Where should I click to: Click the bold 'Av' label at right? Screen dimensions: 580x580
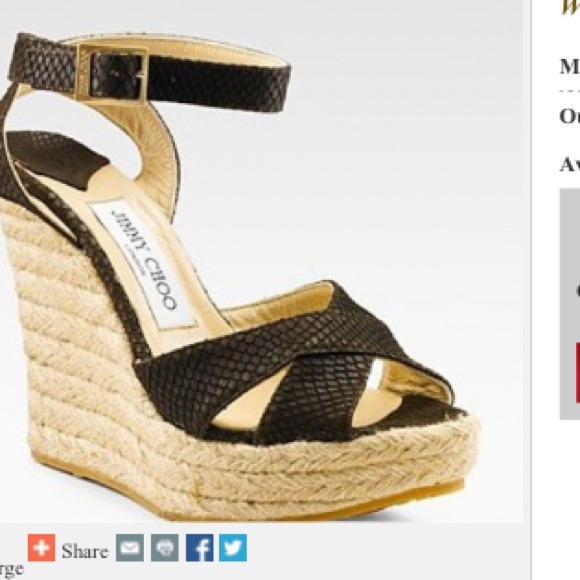[570, 165]
